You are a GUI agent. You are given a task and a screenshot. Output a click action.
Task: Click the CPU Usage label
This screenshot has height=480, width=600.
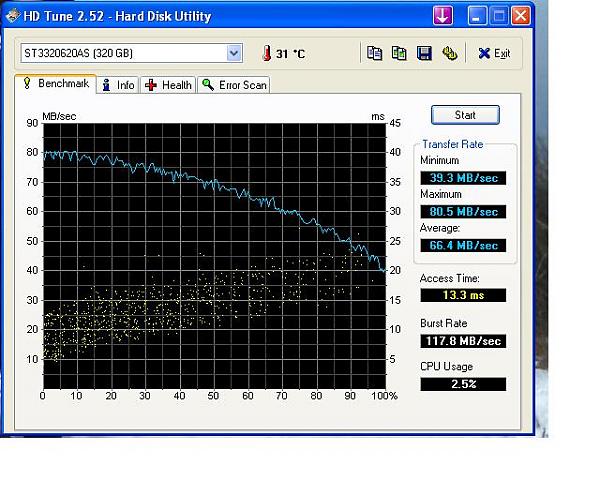point(447,367)
